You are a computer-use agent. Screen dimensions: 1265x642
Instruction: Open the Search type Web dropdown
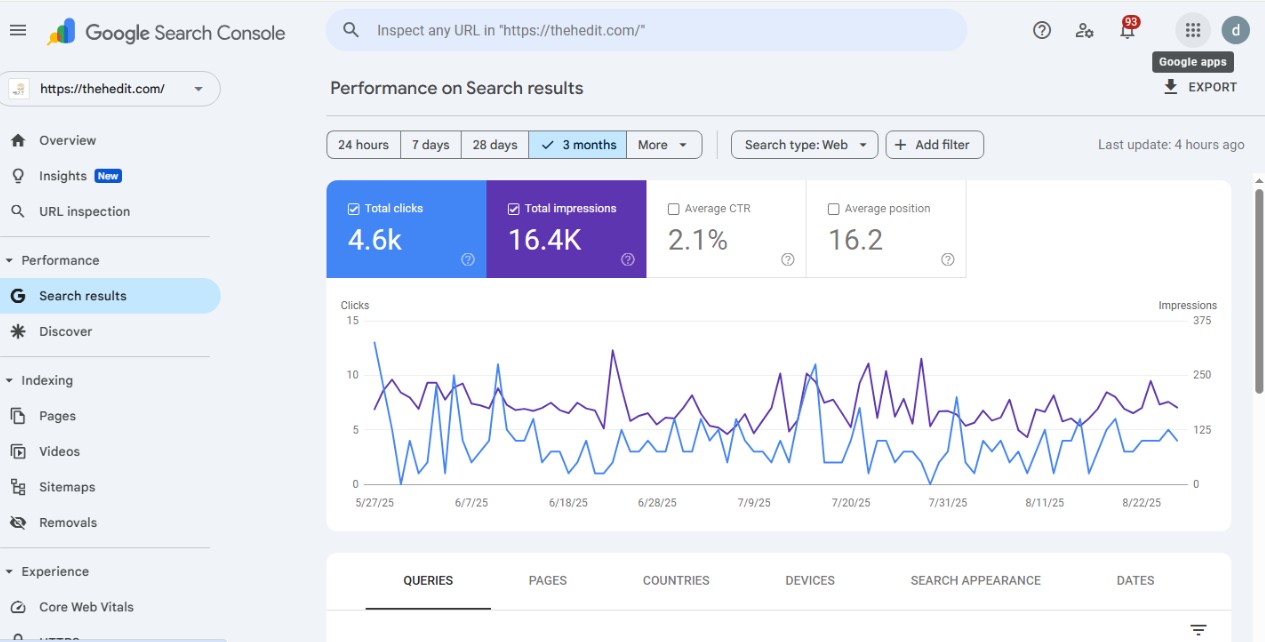click(803, 144)
